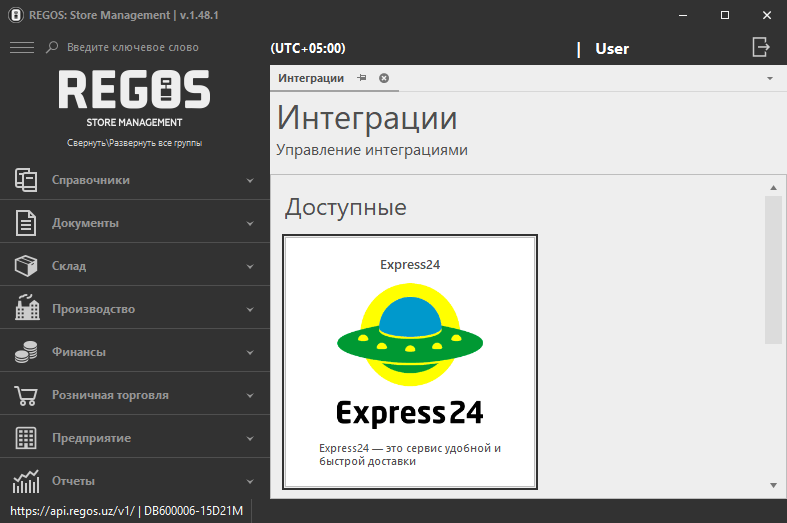Switch to the Интеграции tab

311,78
